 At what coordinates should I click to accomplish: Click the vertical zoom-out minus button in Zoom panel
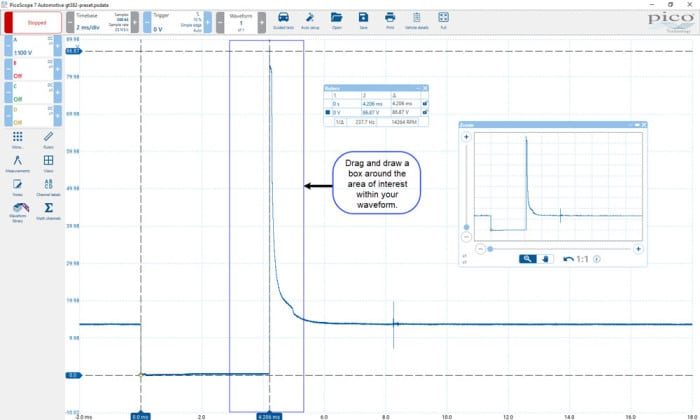(466, 237)
